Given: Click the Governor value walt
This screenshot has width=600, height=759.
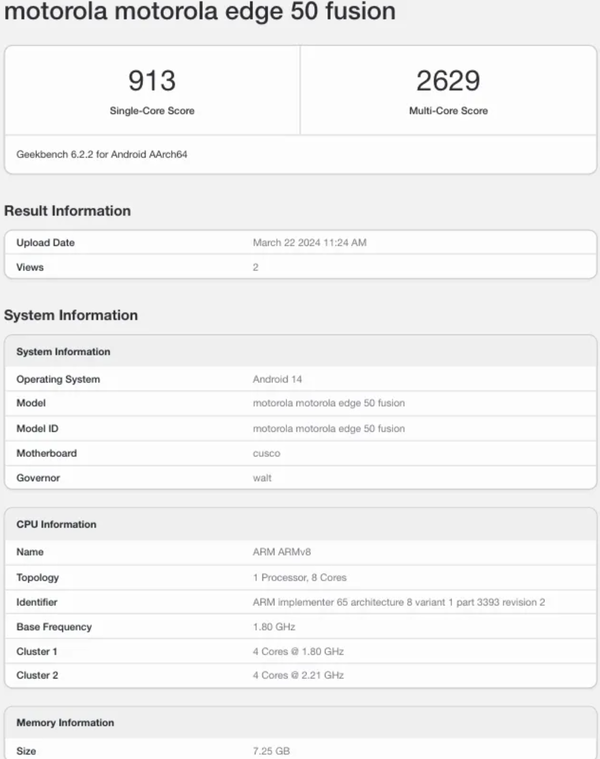Looking at the screenshot, I should (263, 478).
